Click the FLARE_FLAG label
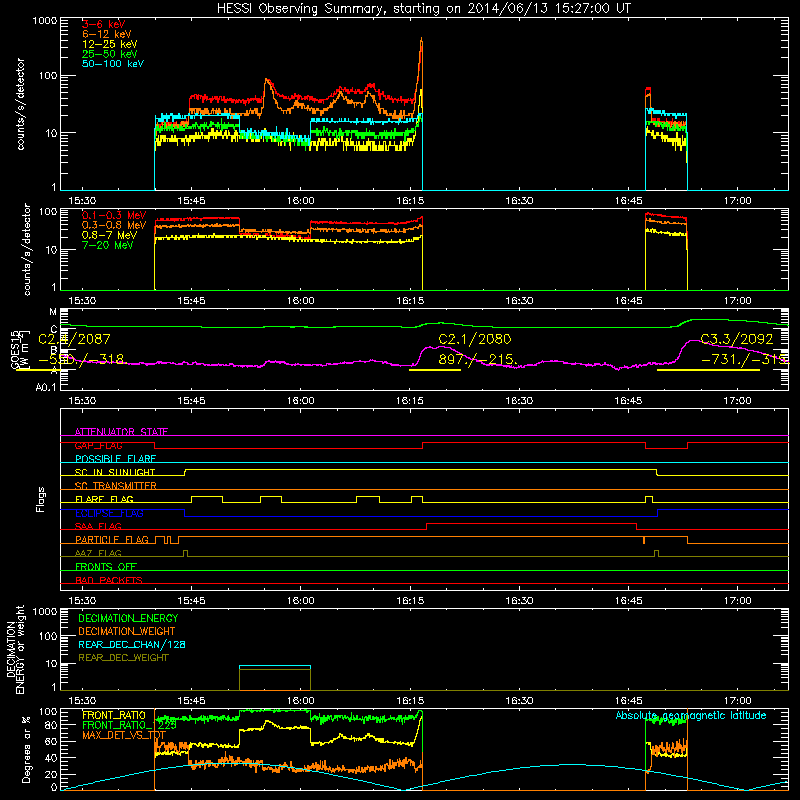The image size is (800, 800). (x=104, y=499)
